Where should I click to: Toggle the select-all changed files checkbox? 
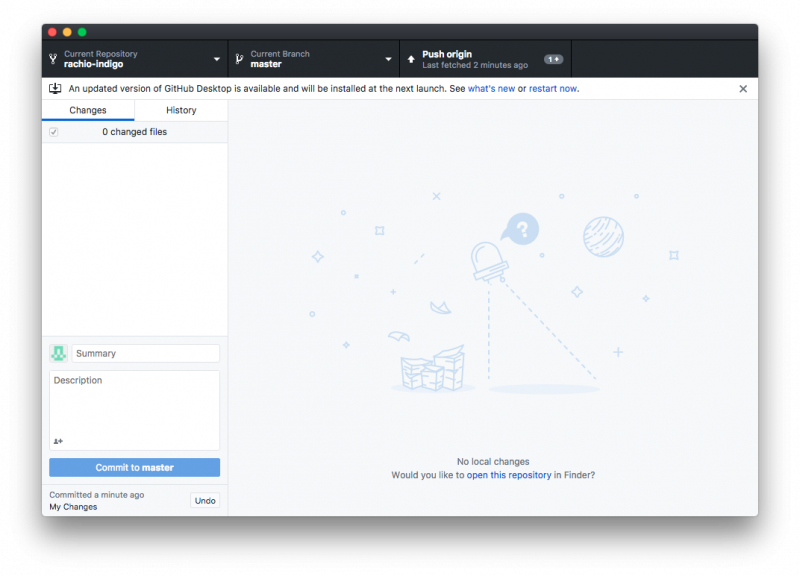pos(54,132)
